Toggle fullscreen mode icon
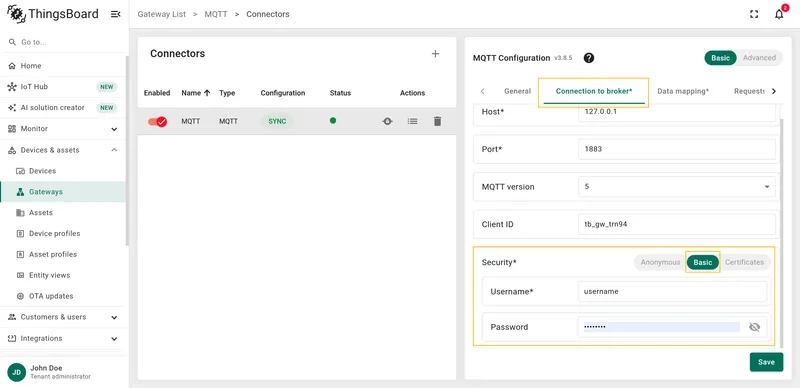Viewport: 800px width, 388px height. [754, 14]
